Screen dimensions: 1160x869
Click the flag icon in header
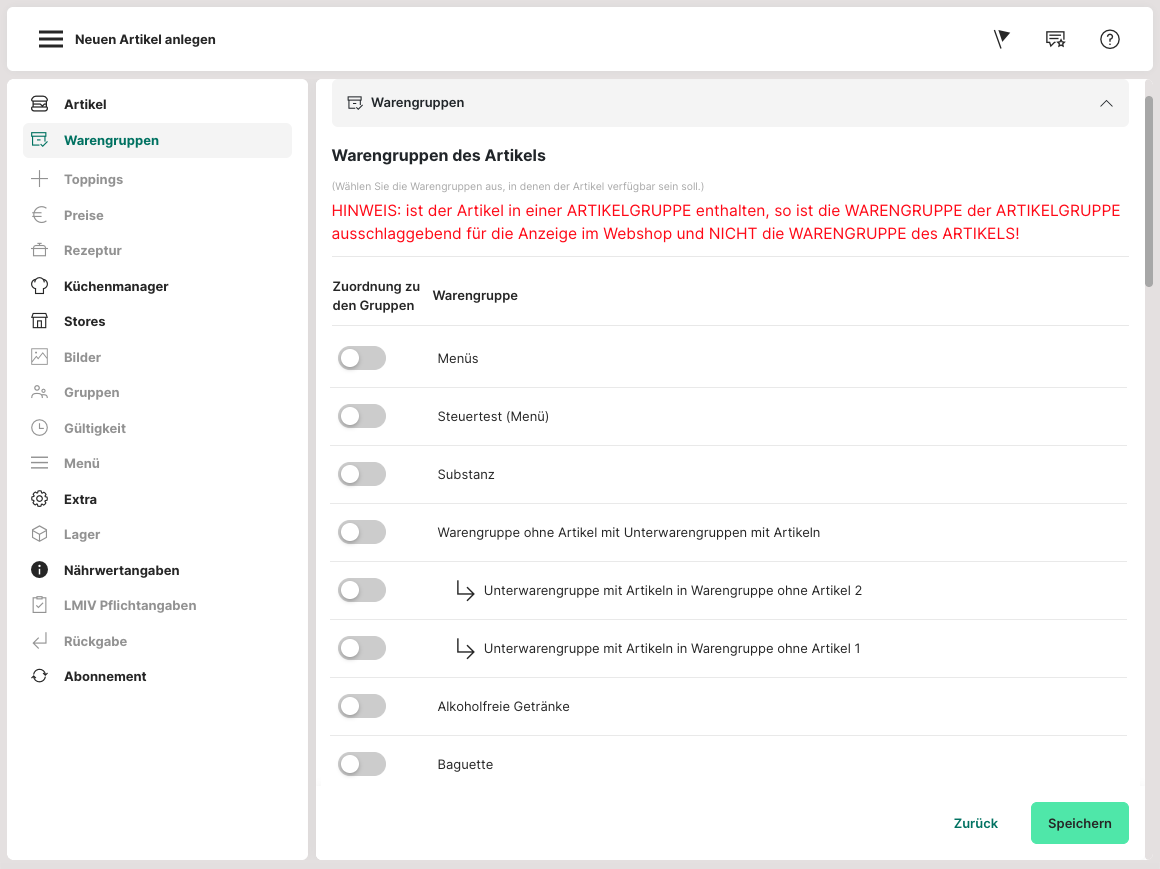click(x=1001, y=39)
